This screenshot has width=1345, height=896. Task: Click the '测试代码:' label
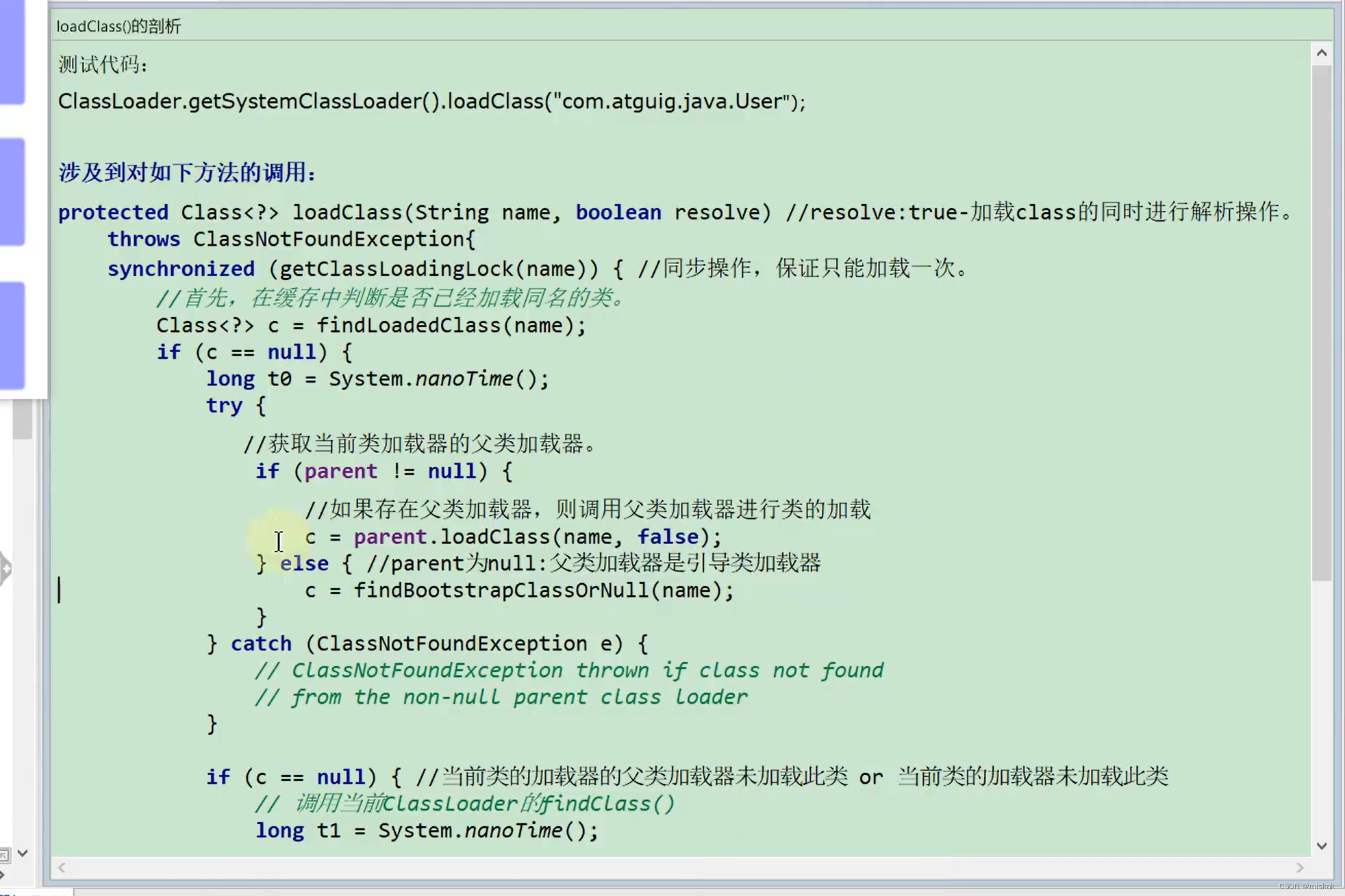tap(103, 64)
